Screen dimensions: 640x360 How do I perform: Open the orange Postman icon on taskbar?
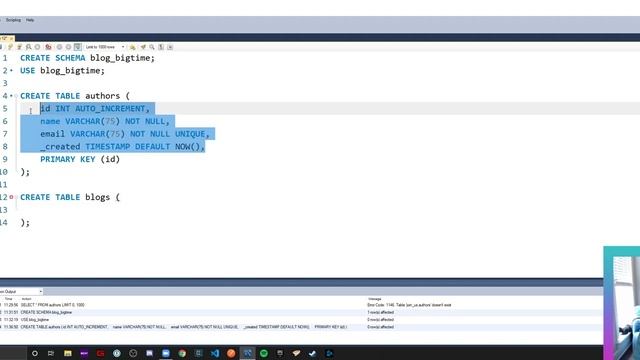pyautogui.click(x=231, y=353)
